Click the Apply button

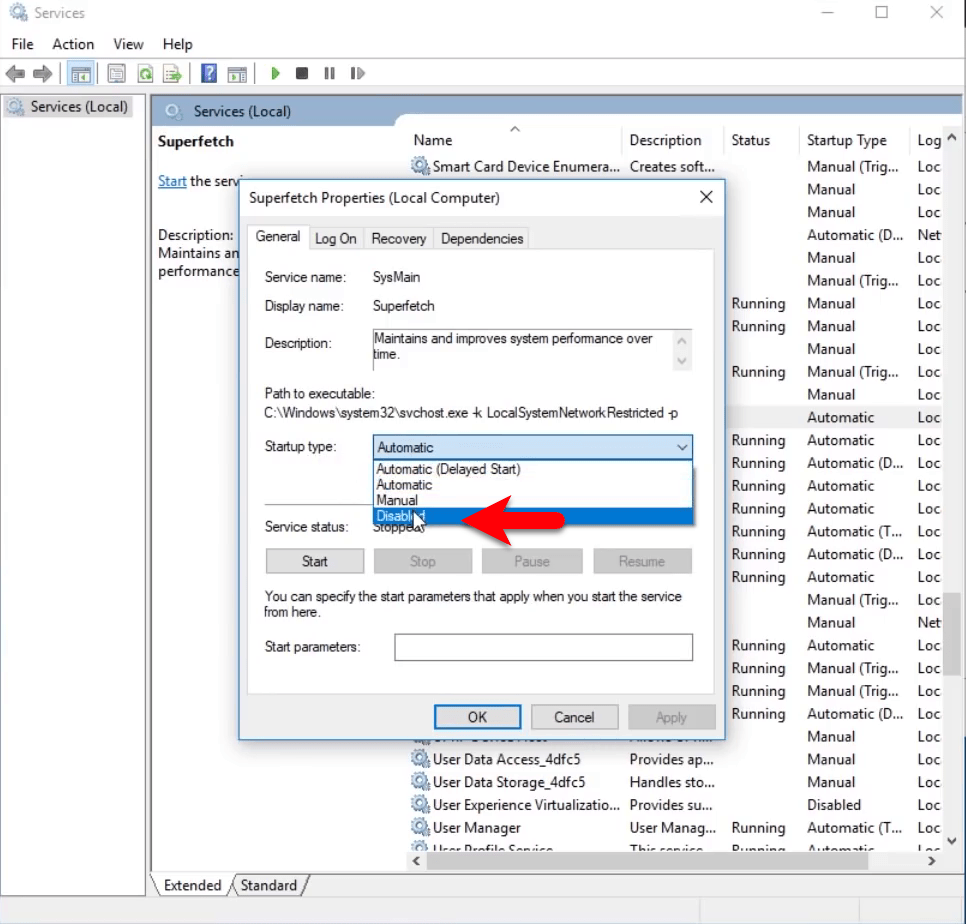[672, 717]
